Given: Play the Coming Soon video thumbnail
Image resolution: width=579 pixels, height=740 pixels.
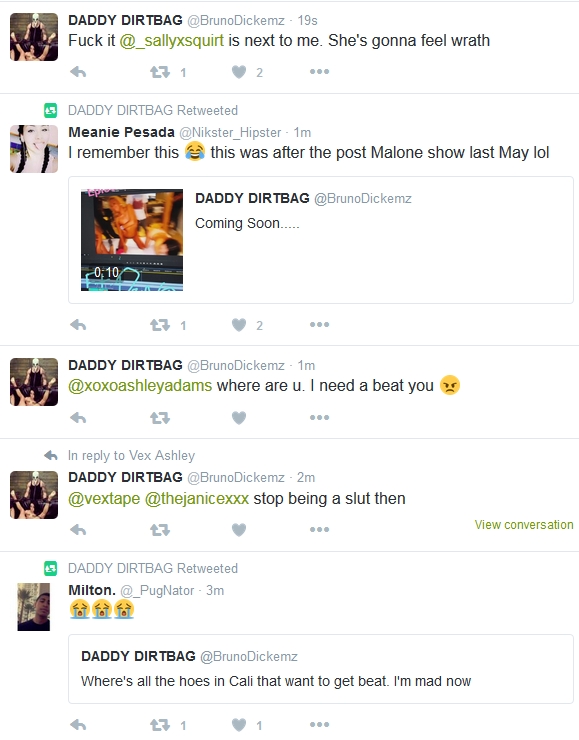Looking at the screenshot, I should click(x=132, y=240).
